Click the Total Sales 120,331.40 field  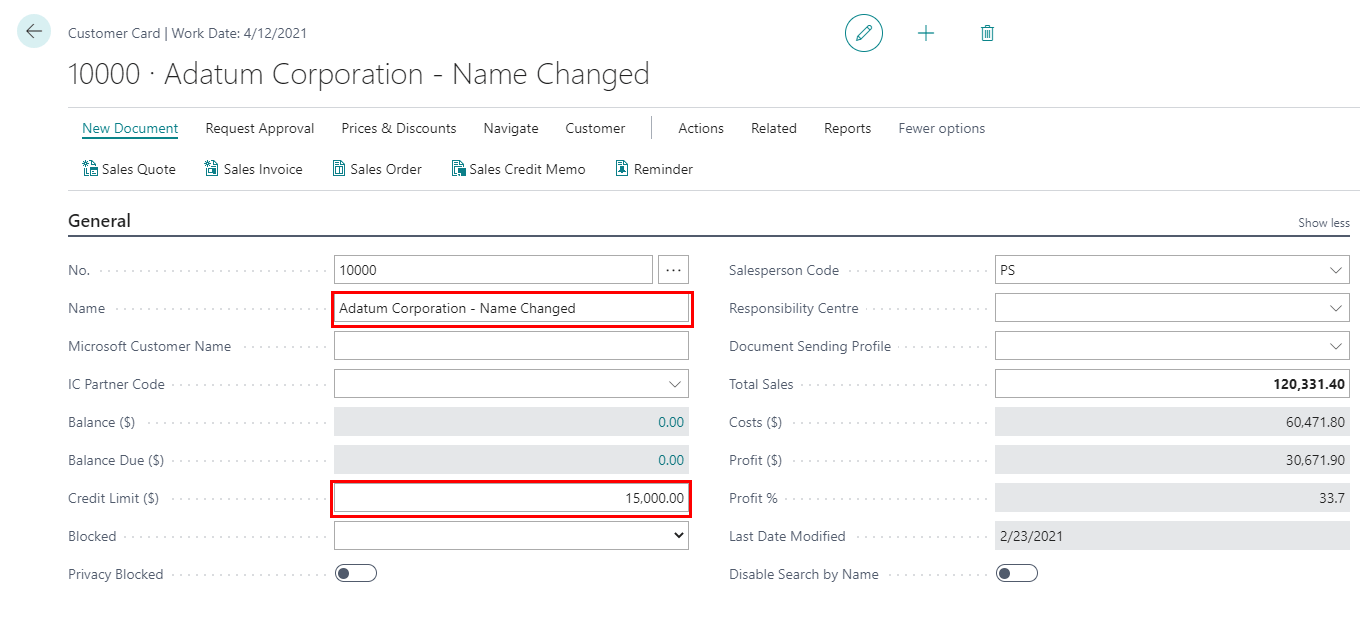[1172, 384]
